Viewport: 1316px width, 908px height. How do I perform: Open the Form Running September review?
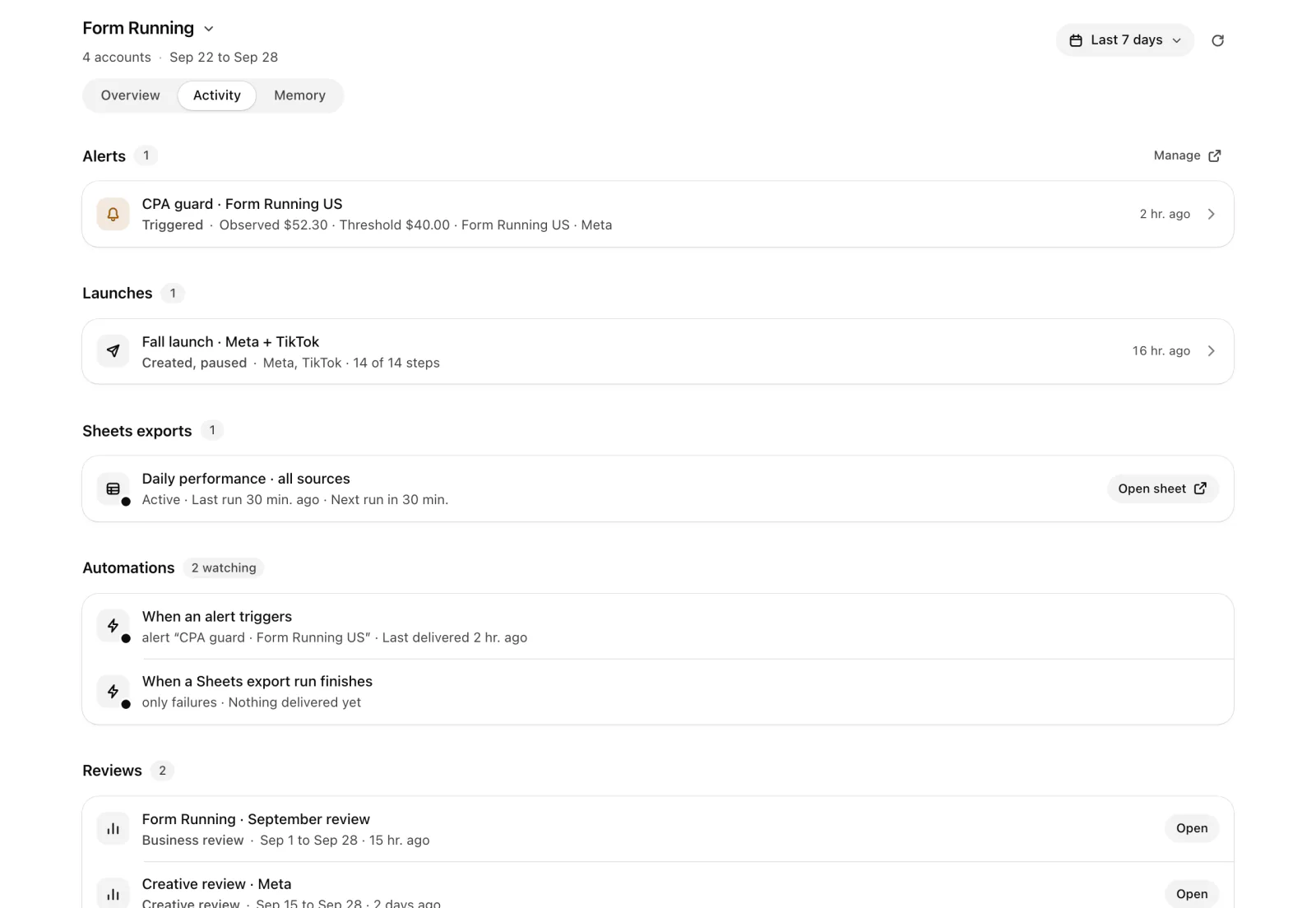tap(1192, 828)
